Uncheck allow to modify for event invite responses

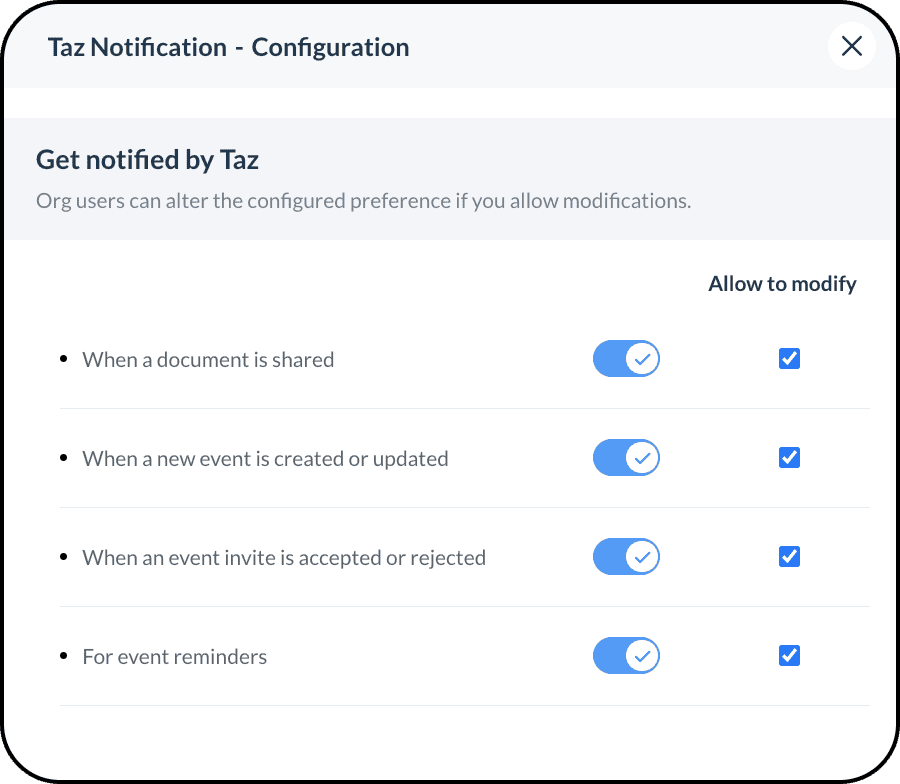pos(789,556)
